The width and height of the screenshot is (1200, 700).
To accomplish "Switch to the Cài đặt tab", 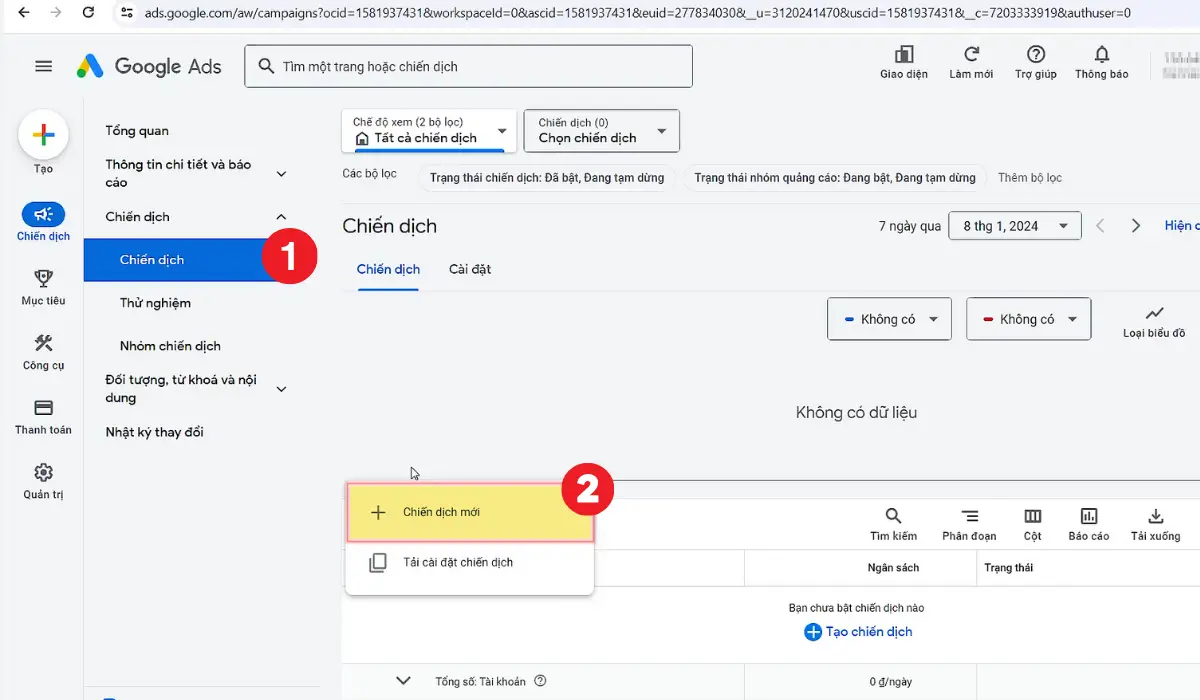I will [x=469, y=269].
